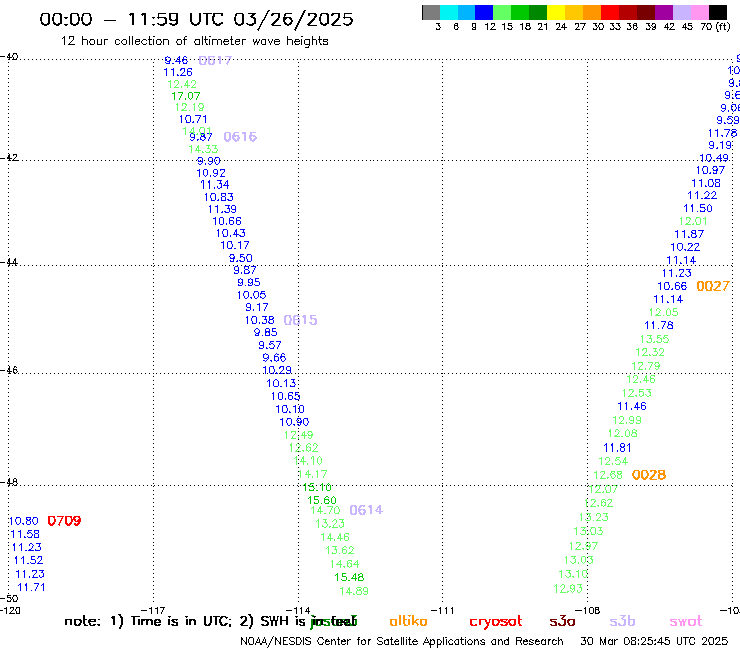Select the time marker 0614
This screenshot has width=740, height=650.
click(366, 510)
